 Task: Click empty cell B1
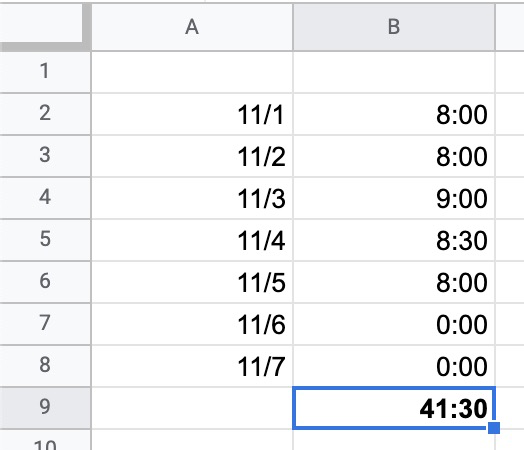pos(394,72)
